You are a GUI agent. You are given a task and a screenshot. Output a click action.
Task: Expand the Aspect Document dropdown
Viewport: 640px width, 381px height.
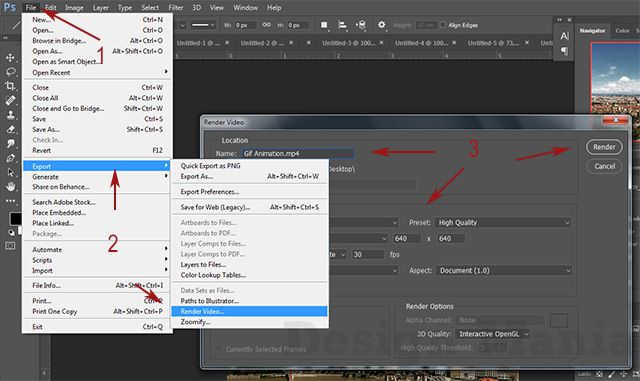coord(504,270)
